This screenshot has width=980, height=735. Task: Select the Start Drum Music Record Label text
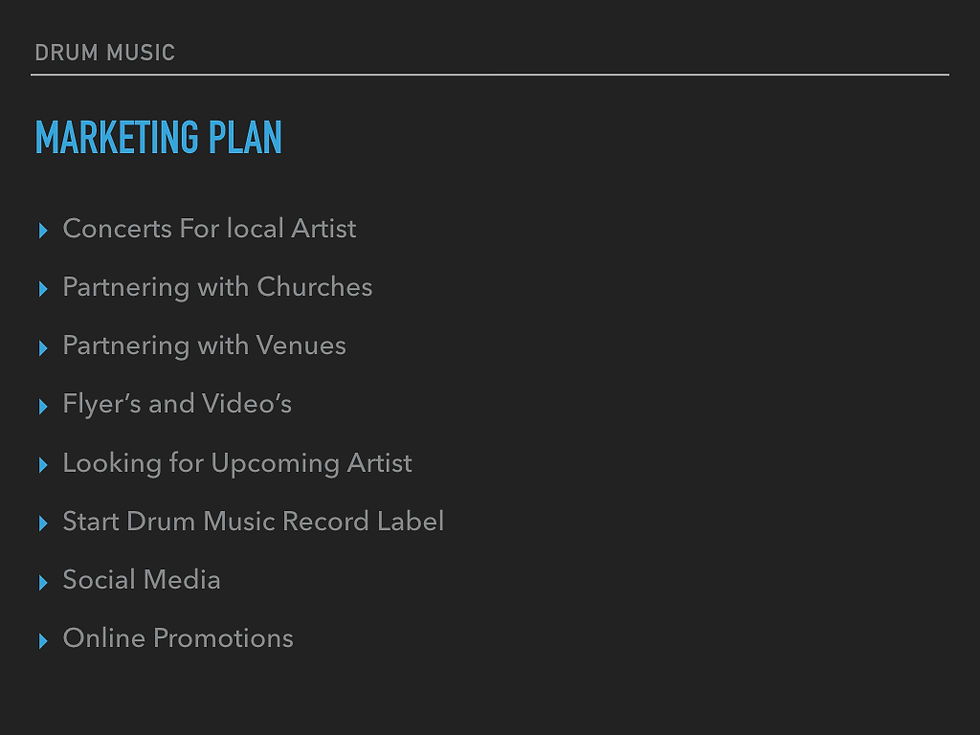253,521
